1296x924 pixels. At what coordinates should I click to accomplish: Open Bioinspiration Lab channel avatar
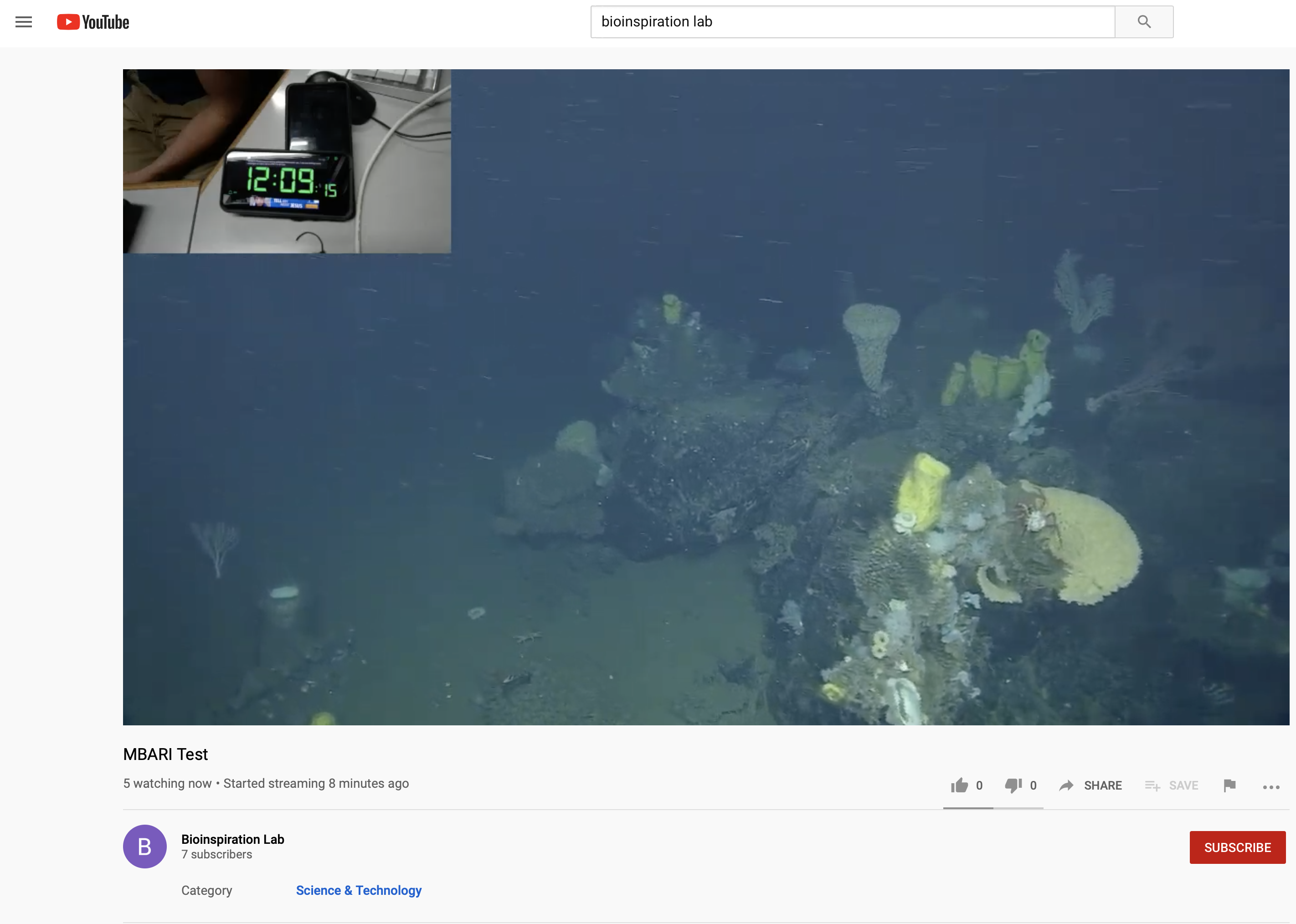(144, 846)
